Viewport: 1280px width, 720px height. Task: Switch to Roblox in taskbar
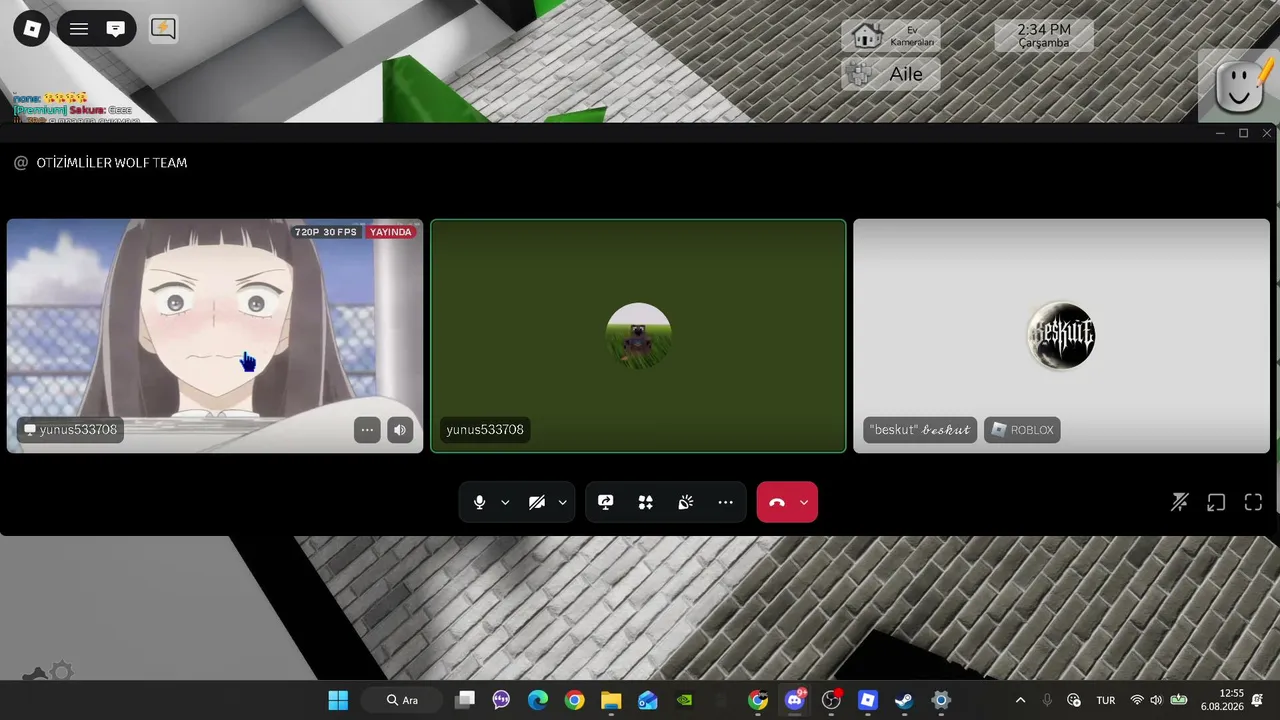click(868, 700)
